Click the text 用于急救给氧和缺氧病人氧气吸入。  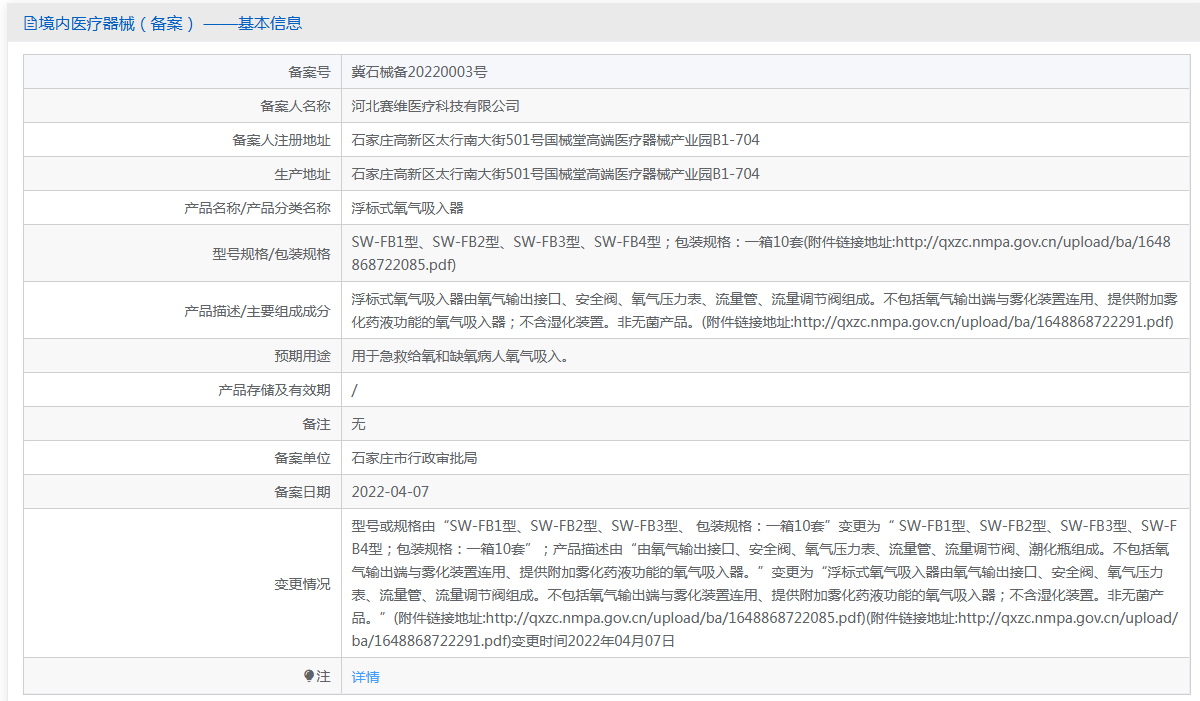(x=461, y=356)
